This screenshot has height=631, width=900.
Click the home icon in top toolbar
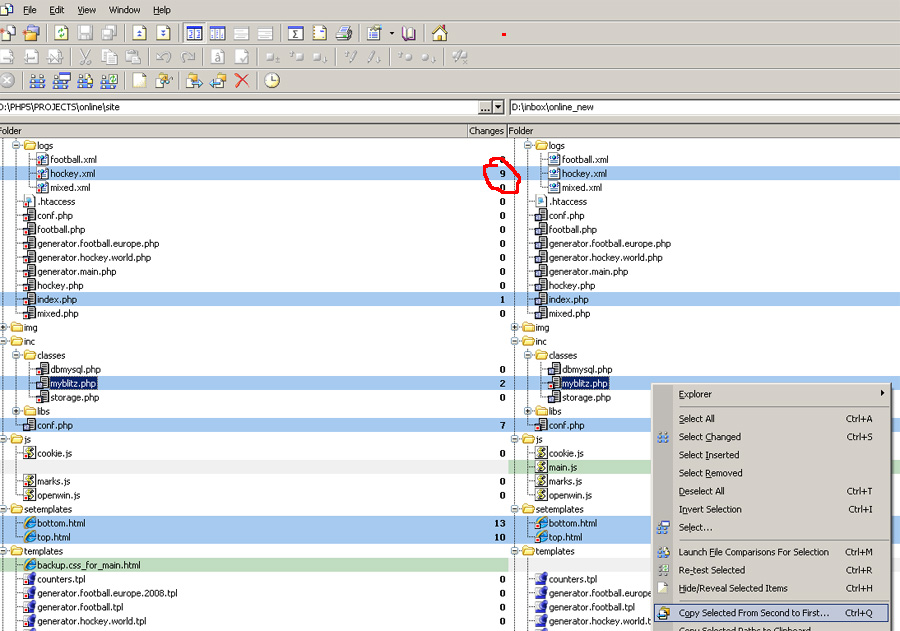click(x=439, y=33)
